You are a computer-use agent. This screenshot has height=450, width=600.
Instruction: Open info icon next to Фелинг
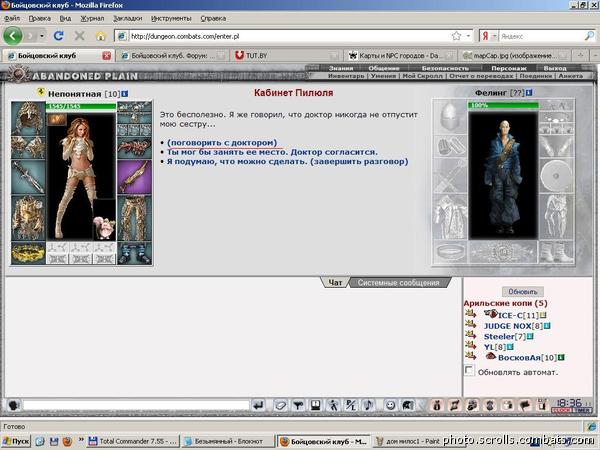(529, 93)
